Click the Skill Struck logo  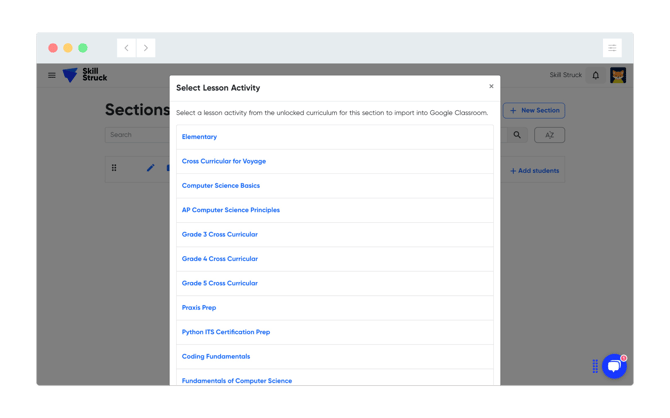tap(84, 75)
